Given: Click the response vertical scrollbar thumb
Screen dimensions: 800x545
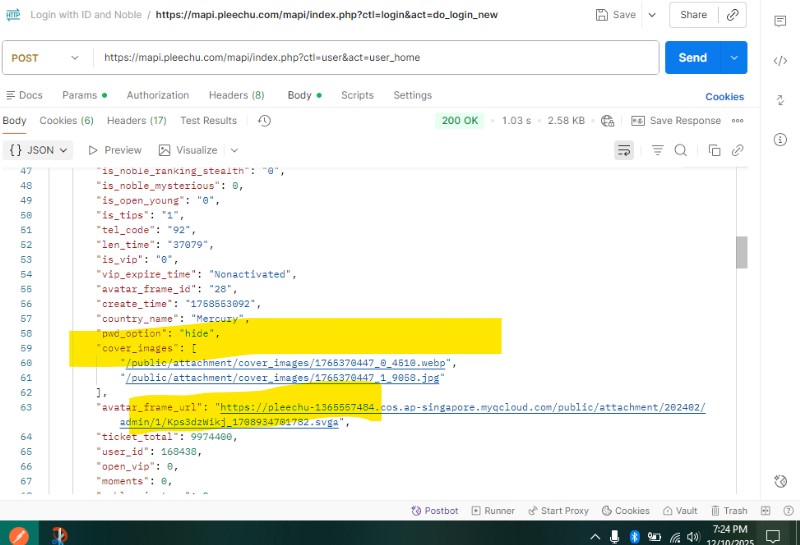Looking at the screenshot, I should tap(741, 252).
